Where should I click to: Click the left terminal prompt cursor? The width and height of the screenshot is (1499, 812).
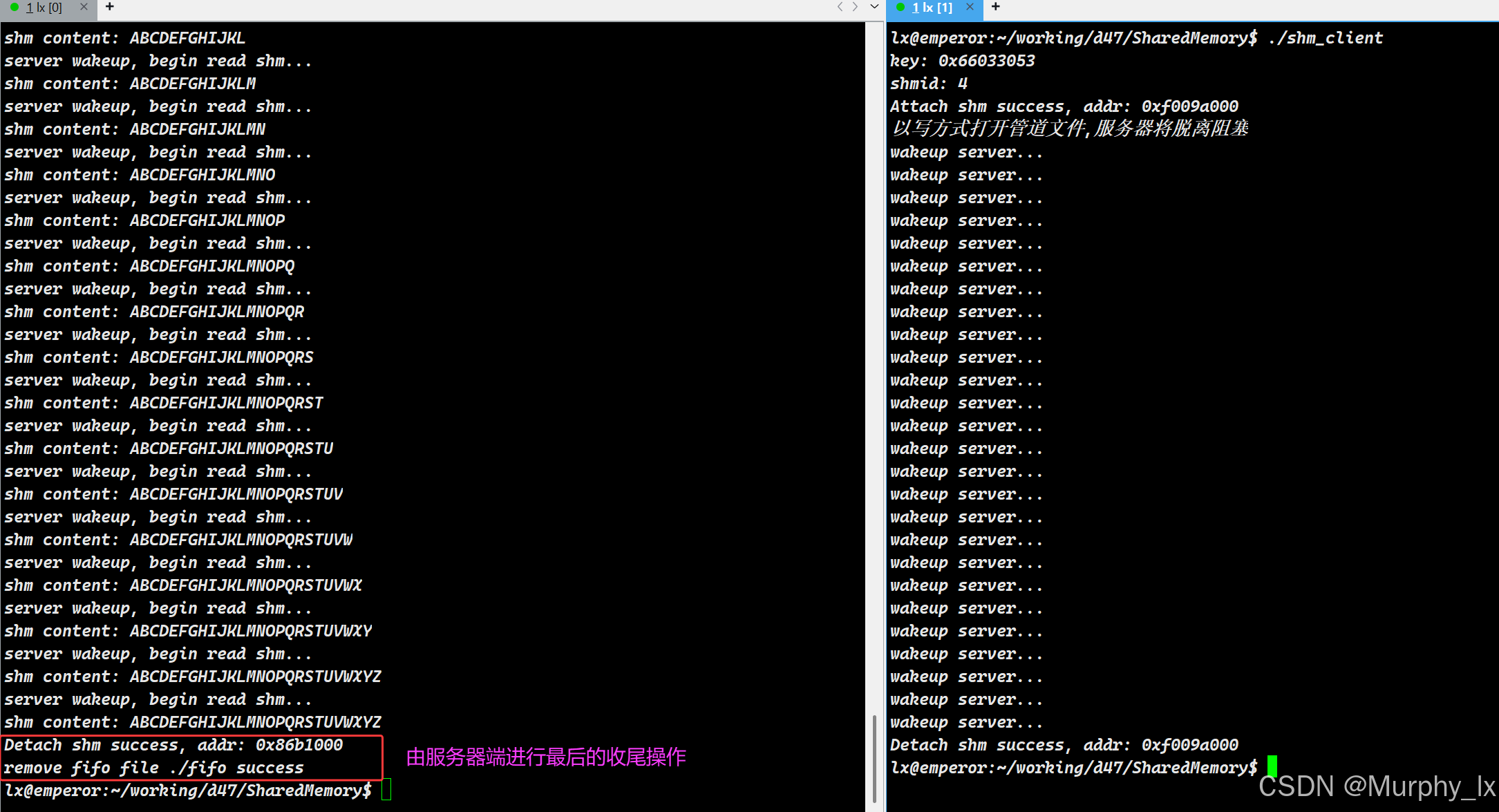[386, 789]
